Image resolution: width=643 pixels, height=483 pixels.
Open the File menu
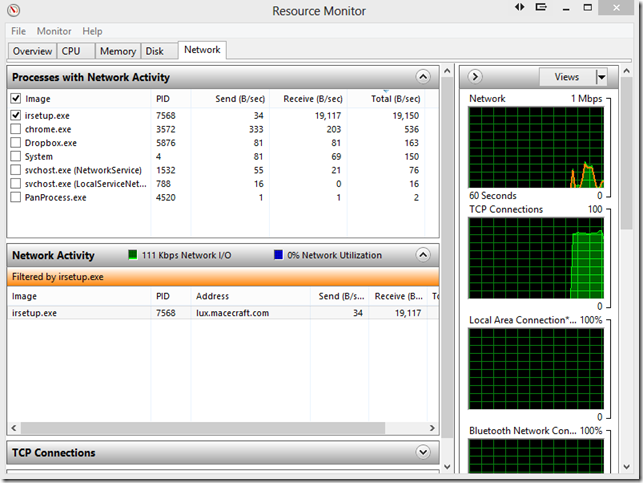click(x=18, y=31)
